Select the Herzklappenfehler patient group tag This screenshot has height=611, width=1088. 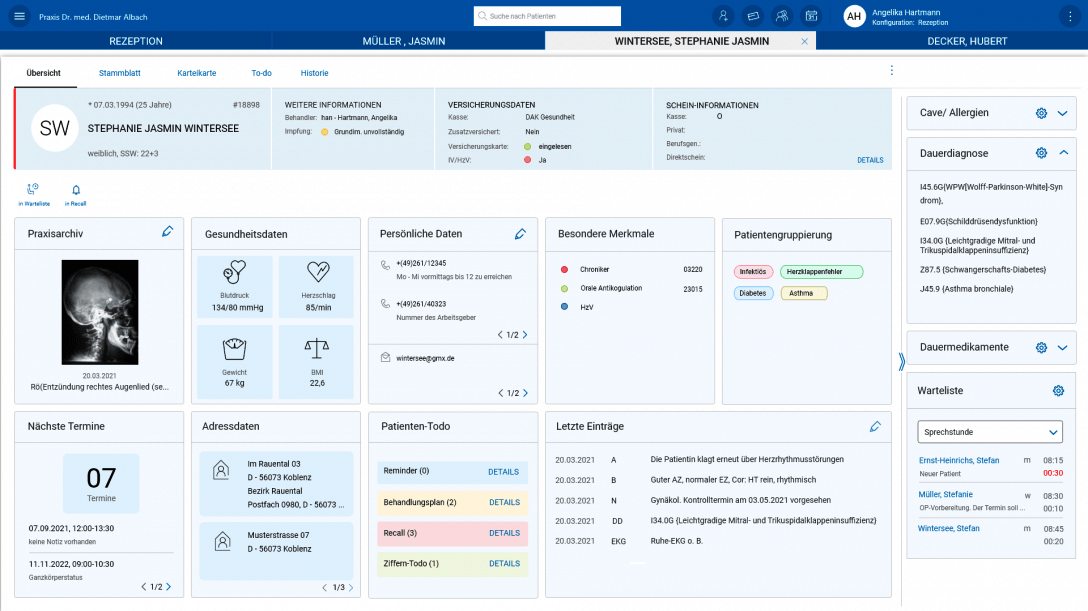click(820, 272)
